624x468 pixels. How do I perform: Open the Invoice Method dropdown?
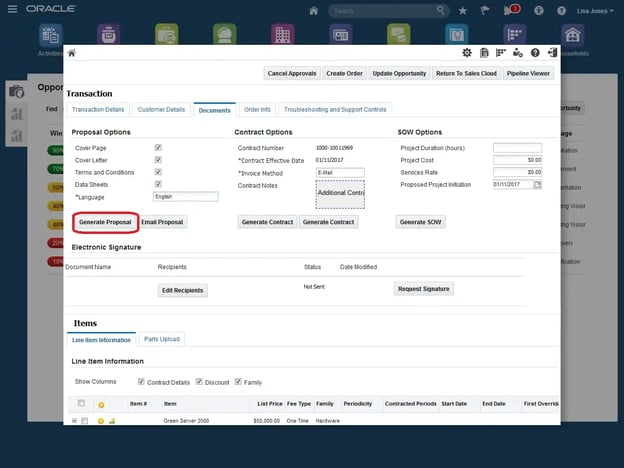tap(340, 172)
